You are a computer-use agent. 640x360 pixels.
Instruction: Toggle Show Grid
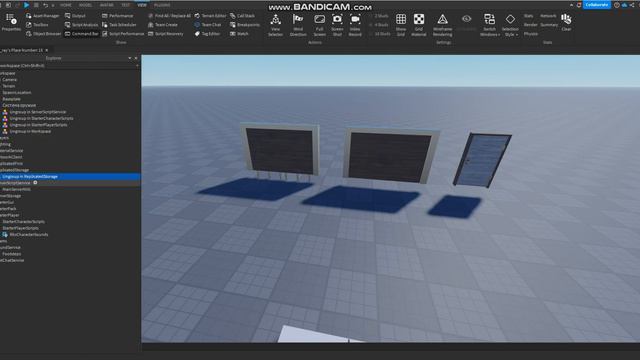[x=401, y=25]
